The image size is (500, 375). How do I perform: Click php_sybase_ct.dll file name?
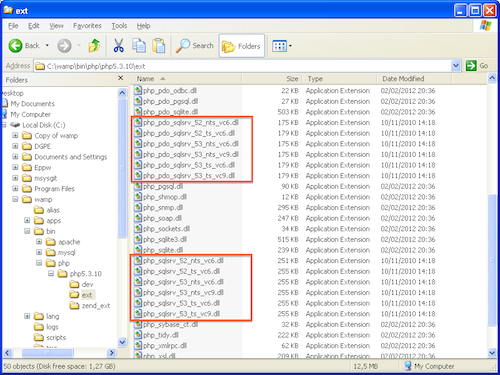point(170,324)
